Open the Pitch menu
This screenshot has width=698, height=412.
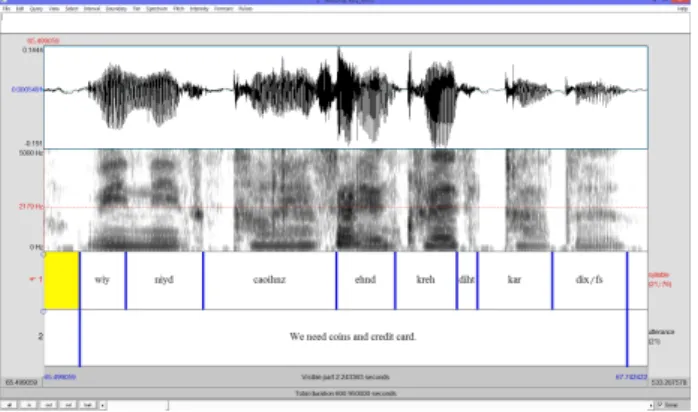coord(179,8)
